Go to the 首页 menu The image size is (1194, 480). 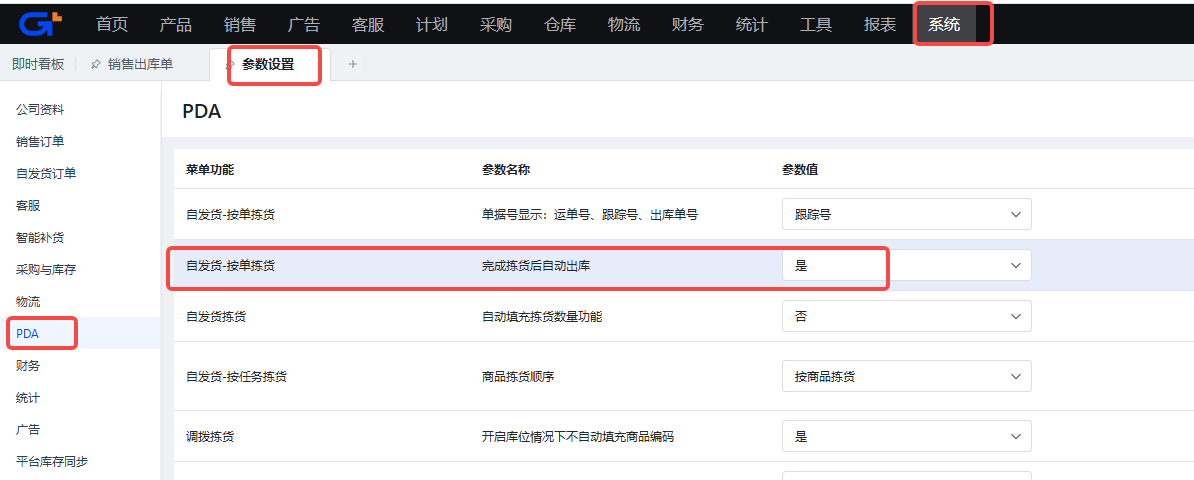point(112,24)
